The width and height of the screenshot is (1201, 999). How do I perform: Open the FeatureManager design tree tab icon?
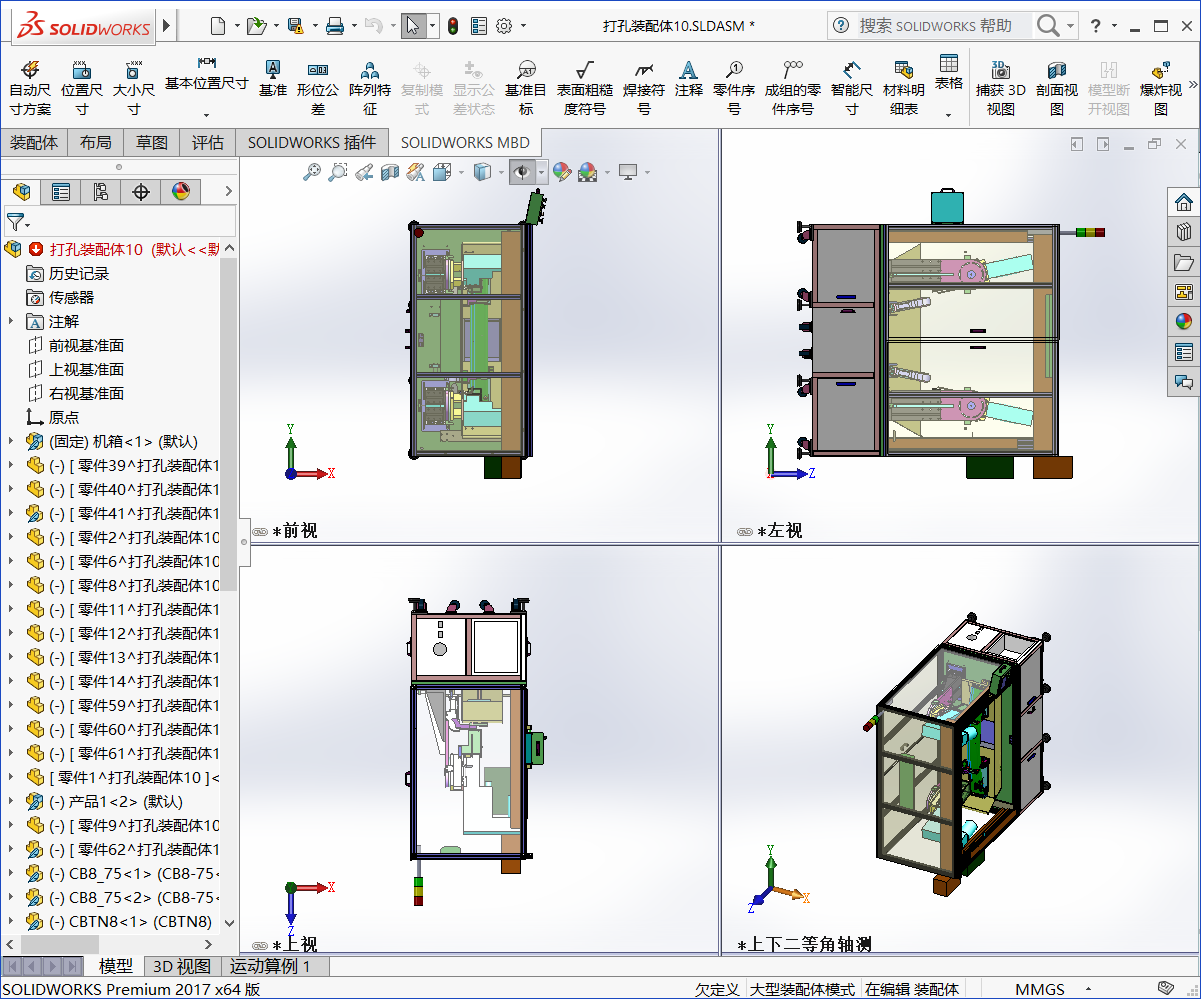pos(21,192)
